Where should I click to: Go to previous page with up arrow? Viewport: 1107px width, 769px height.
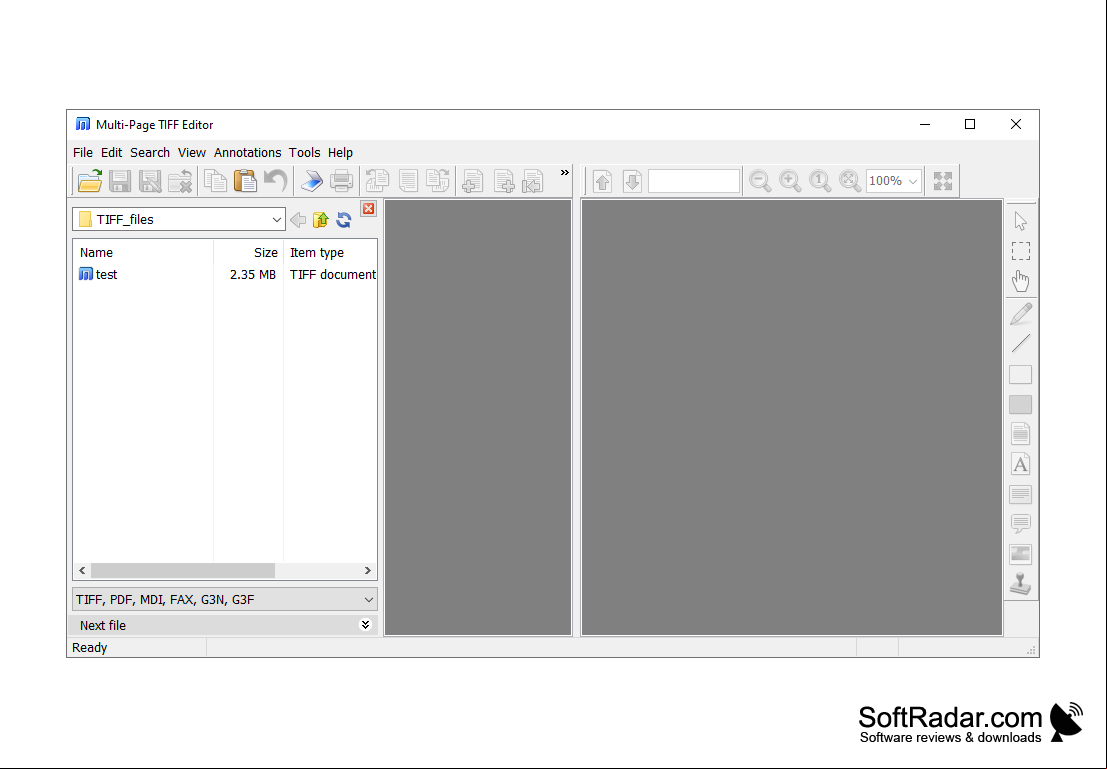(x=602, y=181)
